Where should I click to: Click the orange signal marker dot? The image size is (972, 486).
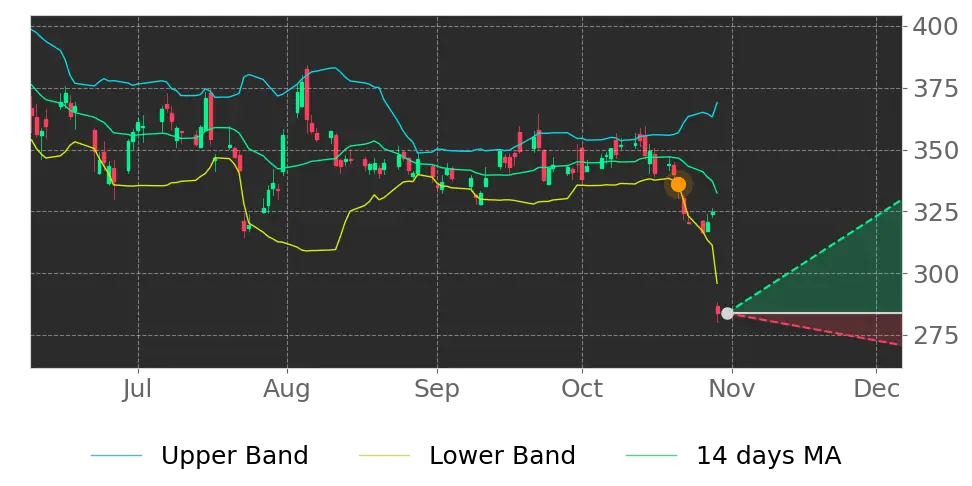[678, 184]
